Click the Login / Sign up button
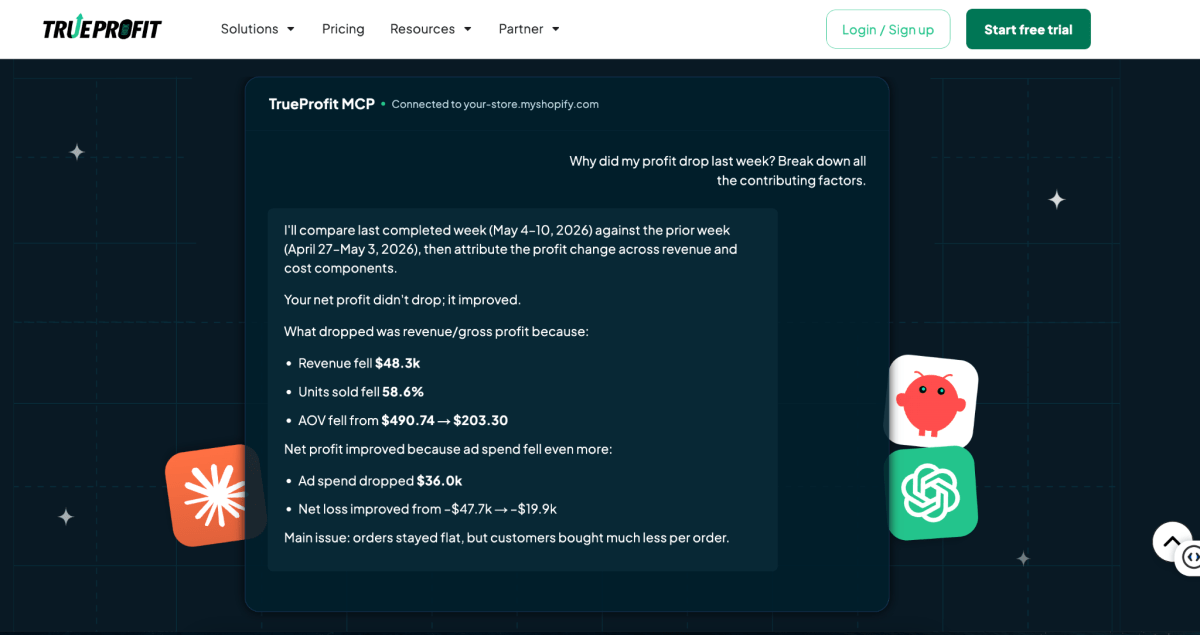 tap(888, 29)
